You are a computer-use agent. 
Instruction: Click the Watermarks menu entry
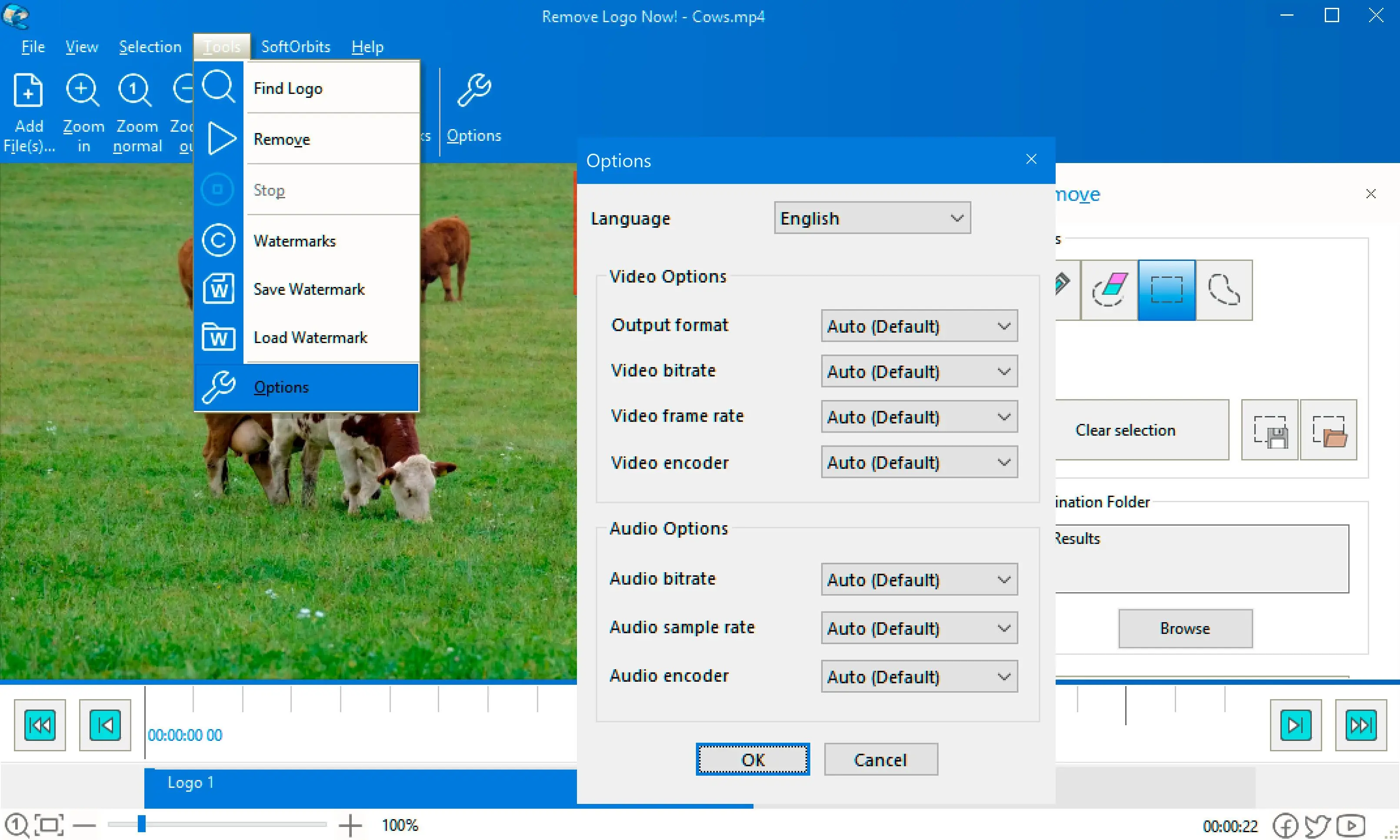pyautogui.click(x=295, y=240)
